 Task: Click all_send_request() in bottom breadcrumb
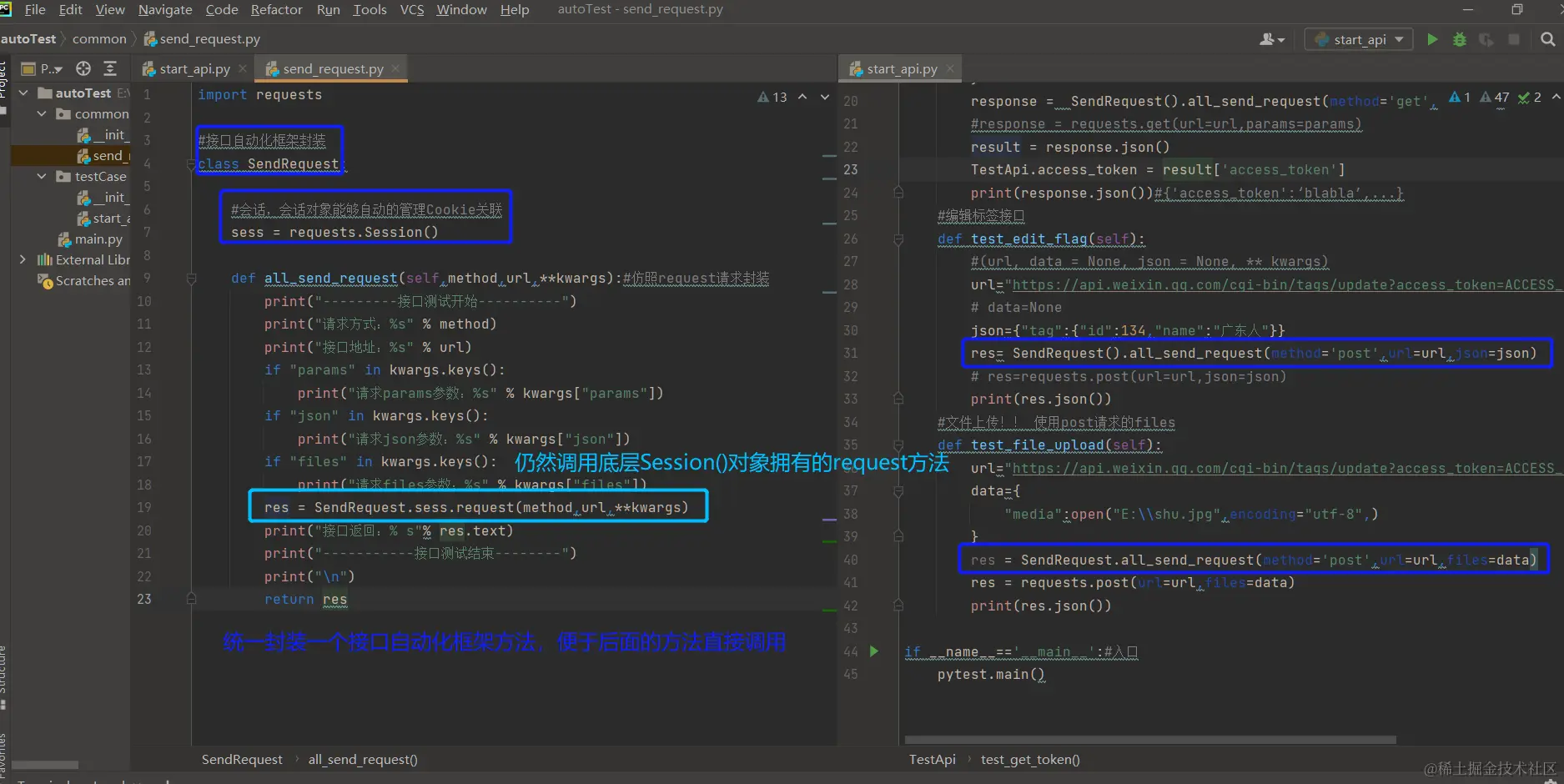363,760
